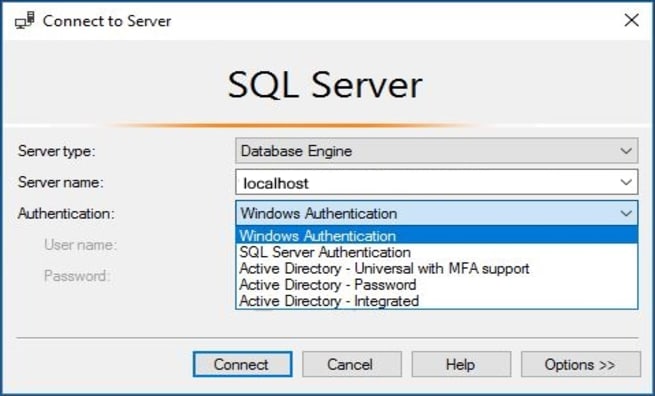Choose Active Directory - Integrated option
This screenshot has height=396, width=655.
pos(437,301)
